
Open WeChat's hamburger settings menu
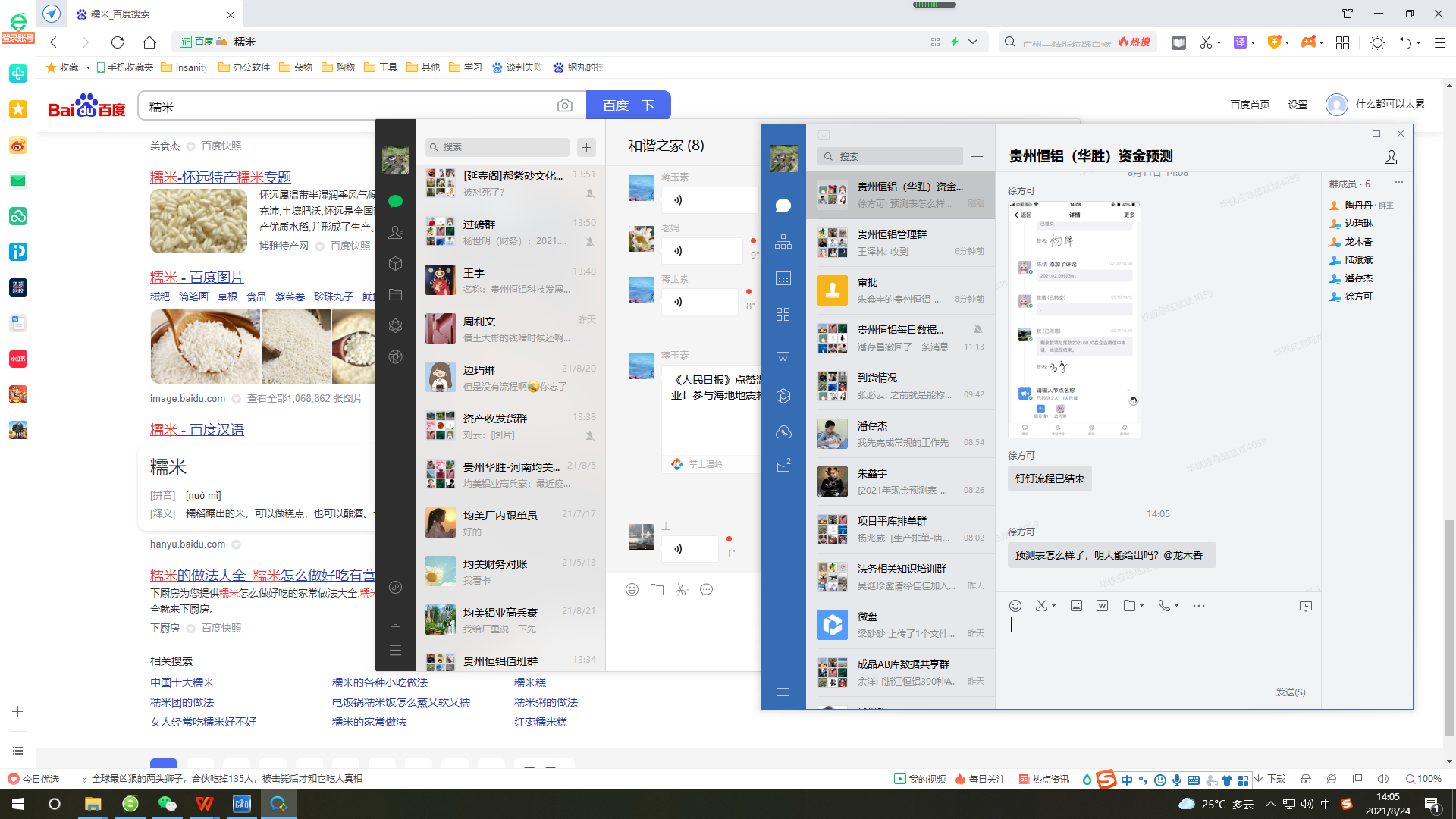(x=395, y=651)
